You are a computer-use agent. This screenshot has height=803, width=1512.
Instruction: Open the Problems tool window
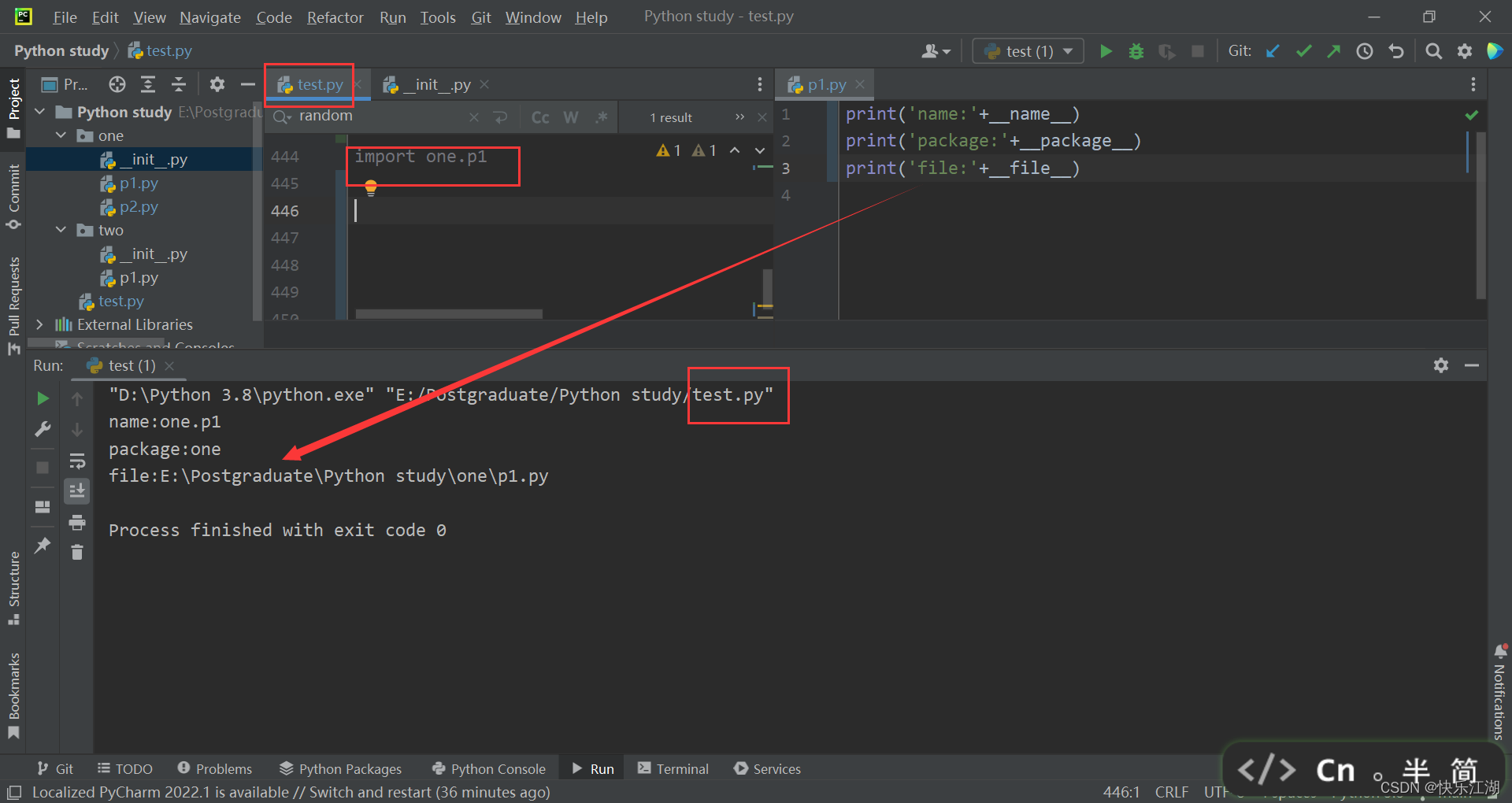[x=214, y=768]
